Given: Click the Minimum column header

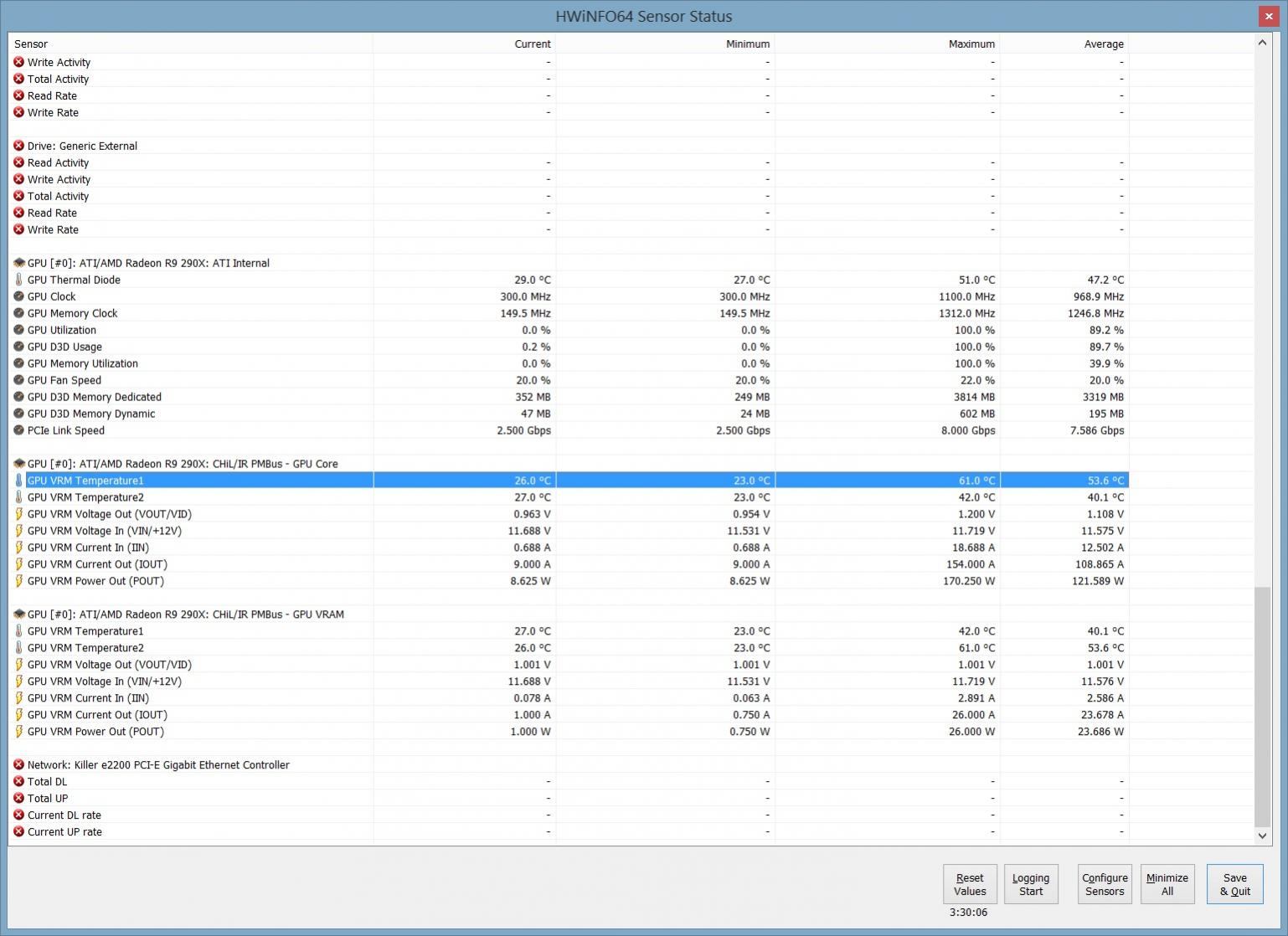Looking at the screenshot, I should pyautogui.click(x=666, y=44).
